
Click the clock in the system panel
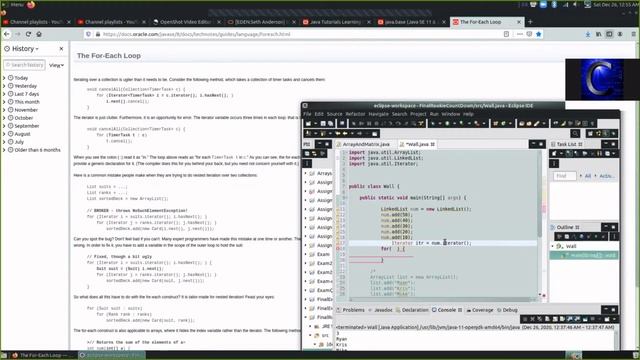pyautogui.click(x=616, y=4)
